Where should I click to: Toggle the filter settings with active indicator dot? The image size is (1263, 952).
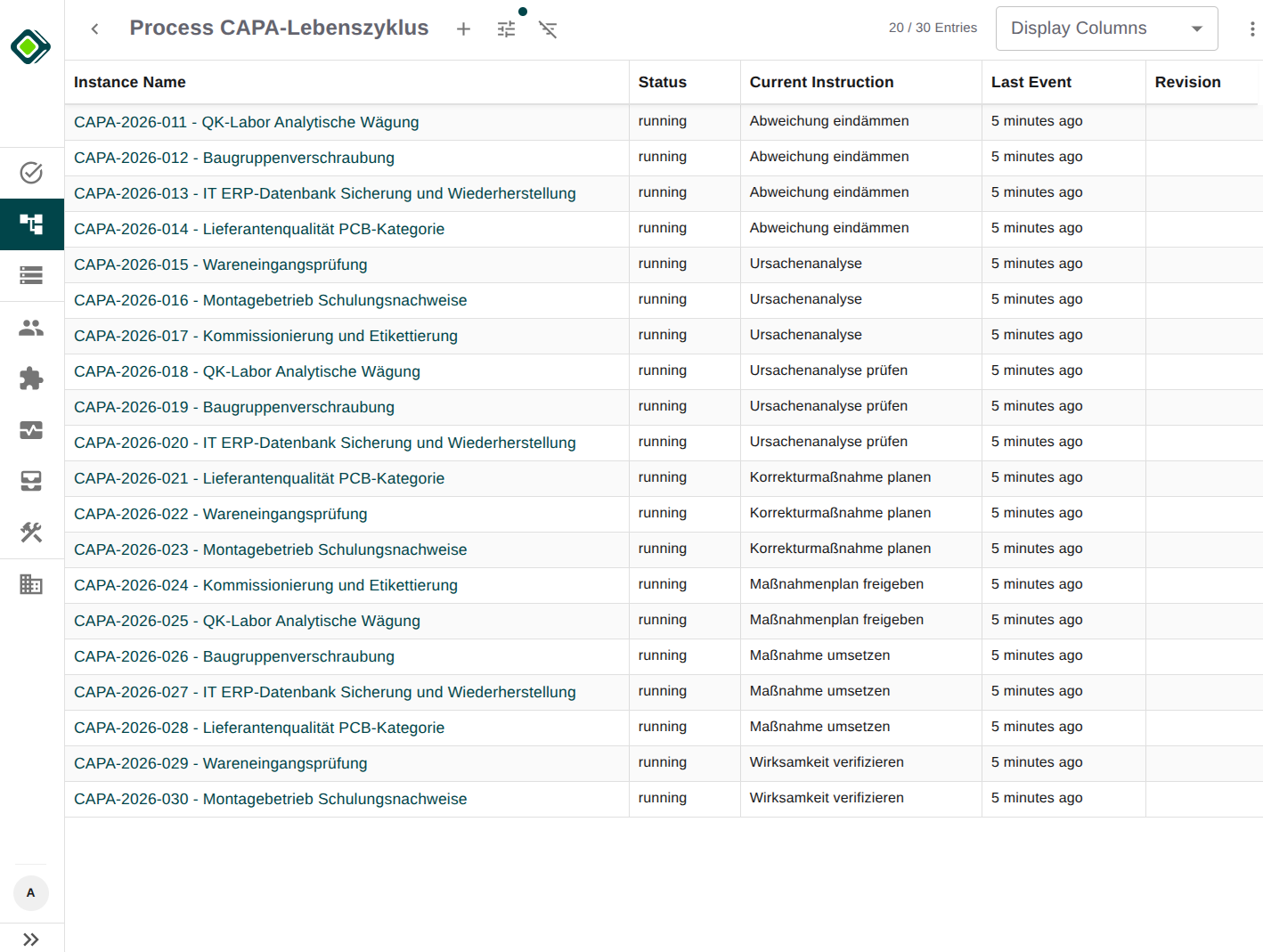[x=506, y=28]
